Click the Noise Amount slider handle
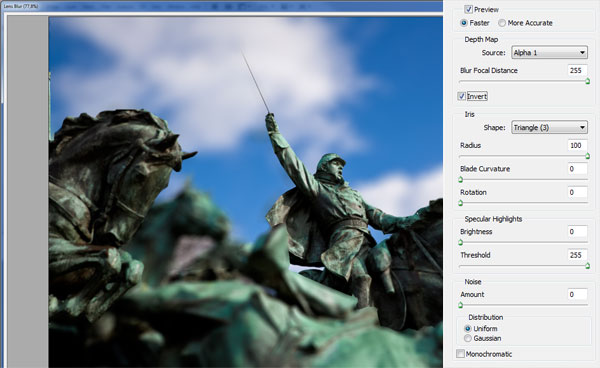The width and height of the screenshot is (600, 368). pos(460,305)
